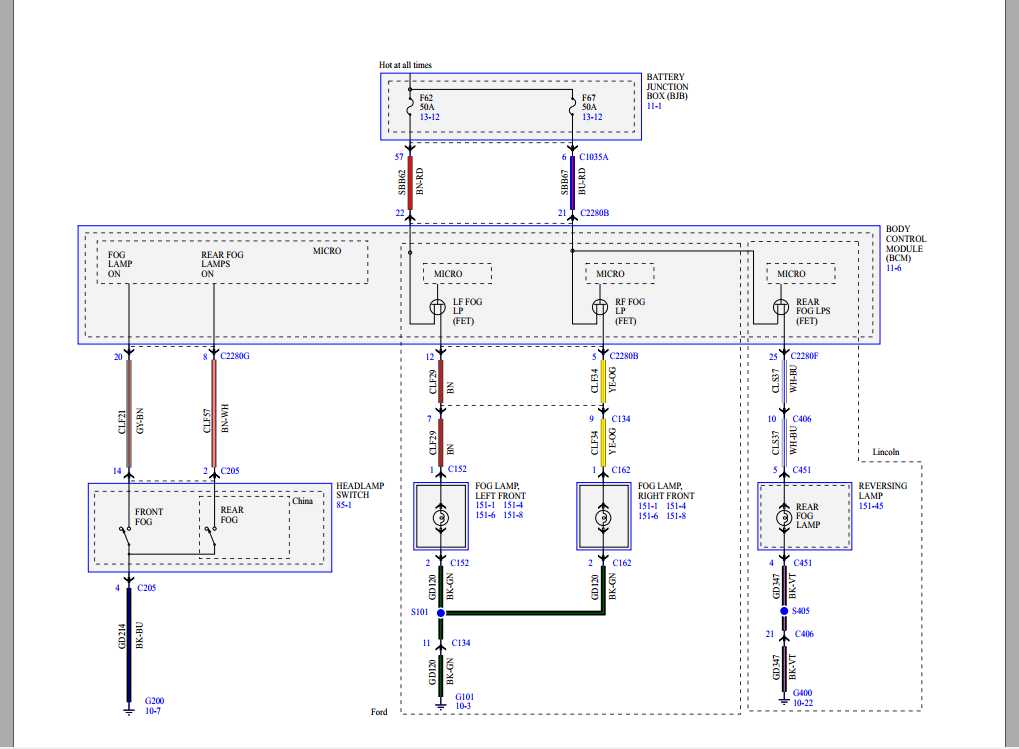Image resolution: width=1019 pixels, height=749 pixels.
Task: Open 151-8 link under Fog Lamp, Right Front
Action: (676, 516)
